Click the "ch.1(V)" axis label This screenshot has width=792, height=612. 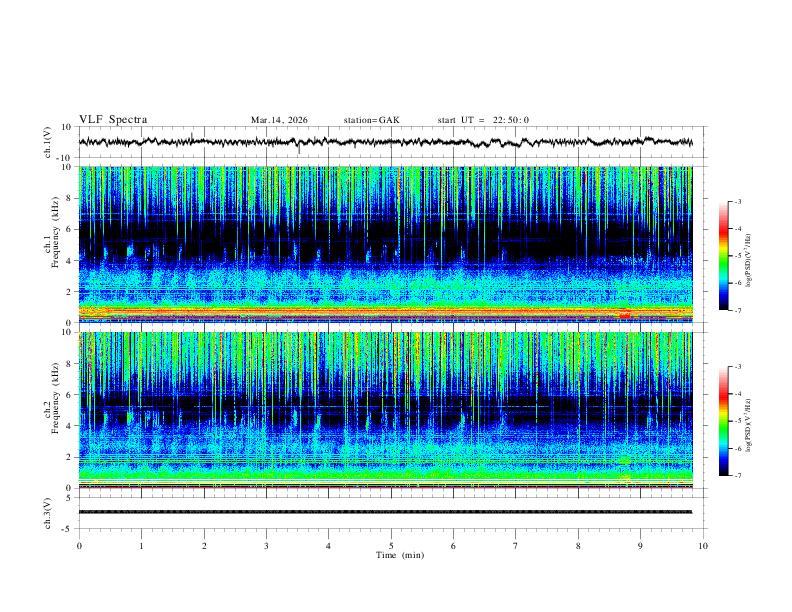point(48,142)
